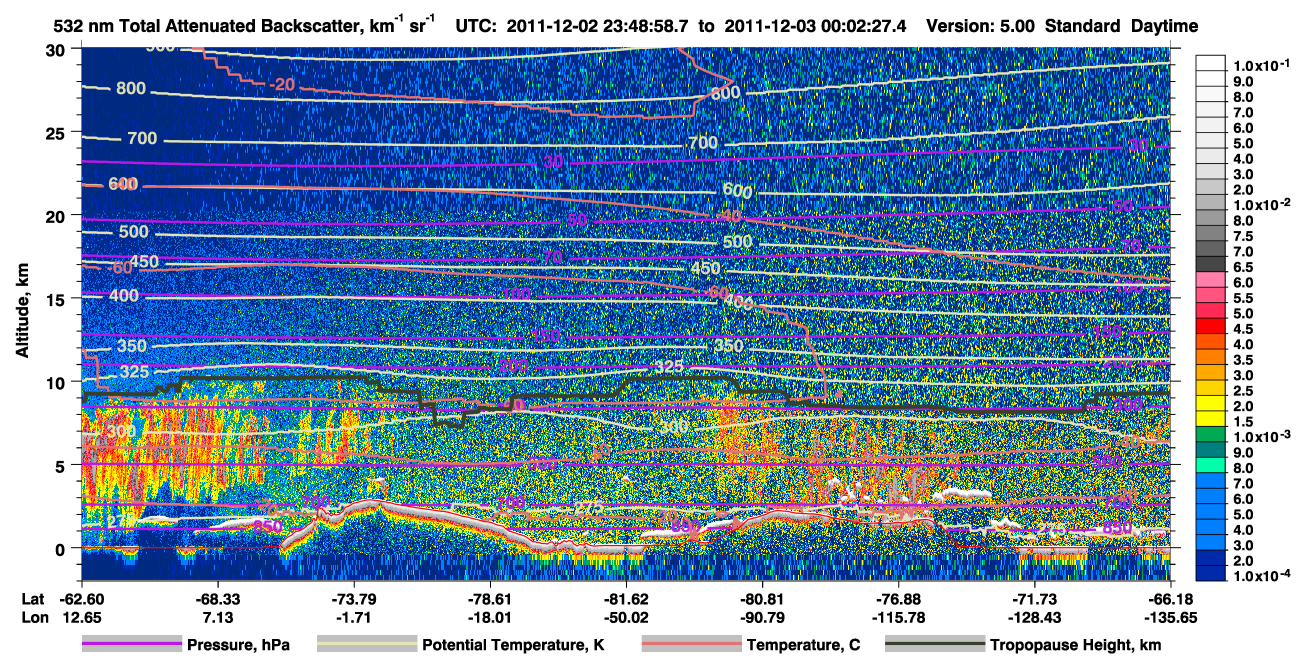Click latitude value '-73.79'
Viewport: 1300px width, 667px height.
353,599
